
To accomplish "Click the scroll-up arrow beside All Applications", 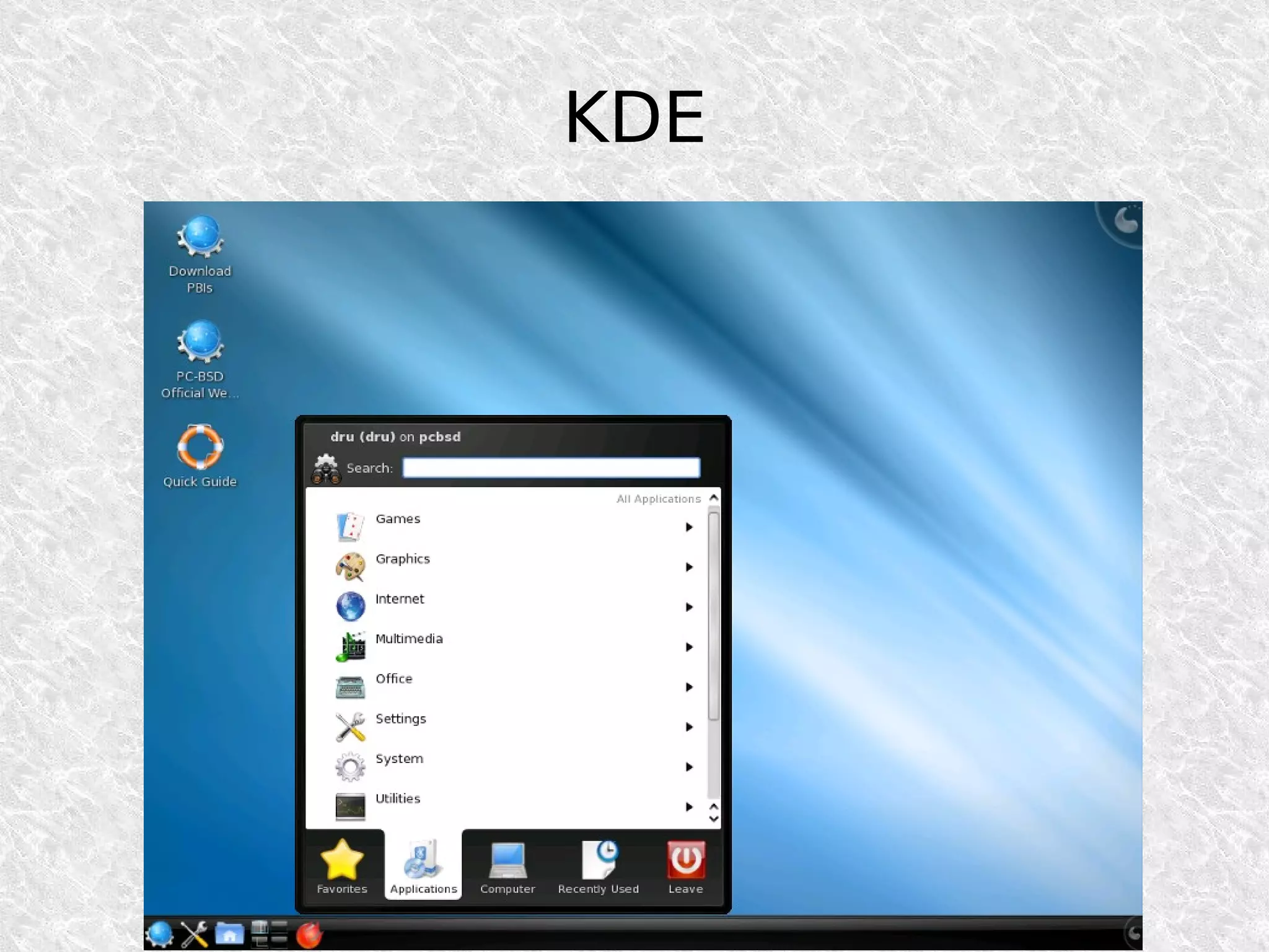I will 714,498.
